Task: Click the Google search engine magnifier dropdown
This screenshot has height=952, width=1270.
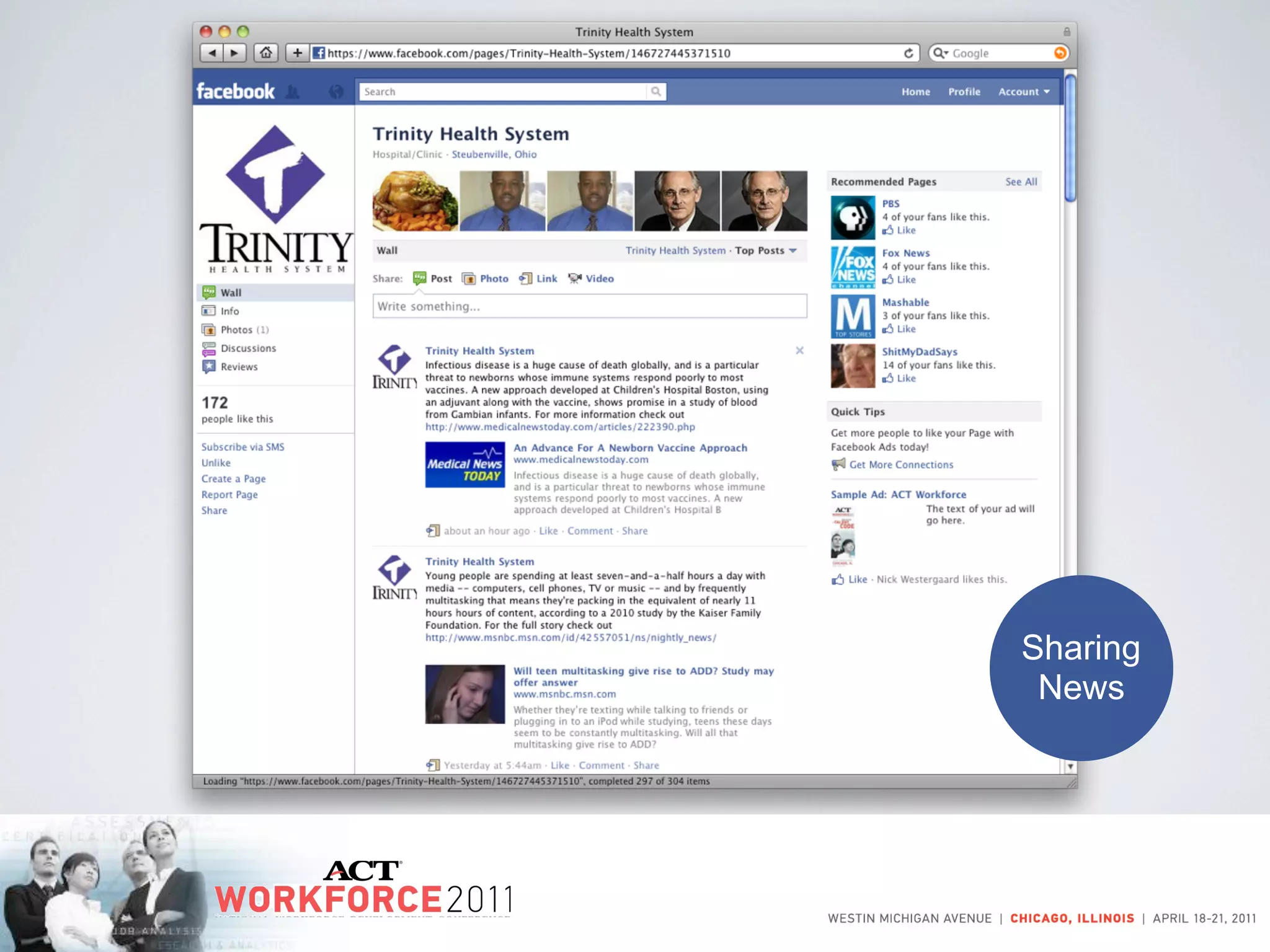Action: [x=941, y=53]
